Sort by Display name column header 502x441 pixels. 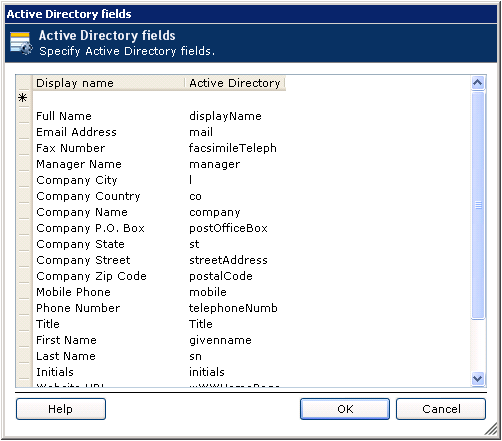pyautogui.click(x=109, y=83)
